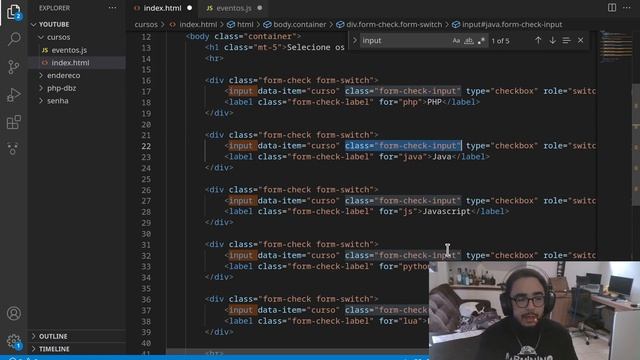This screenshot has height=360, width=640.
Task: Open the Accounts icon in activity bar
Action: tap(13, 313)
